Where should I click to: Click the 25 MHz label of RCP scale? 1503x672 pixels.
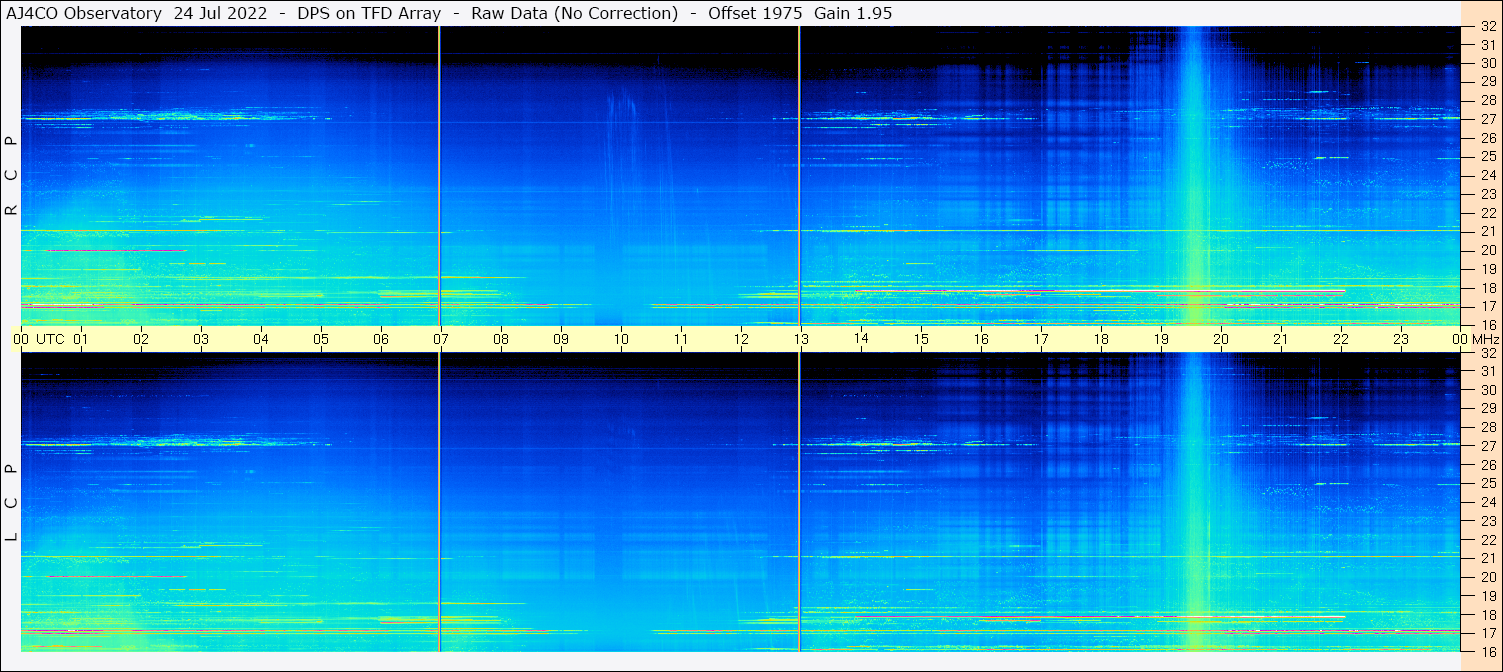(x=1488, y=157)
